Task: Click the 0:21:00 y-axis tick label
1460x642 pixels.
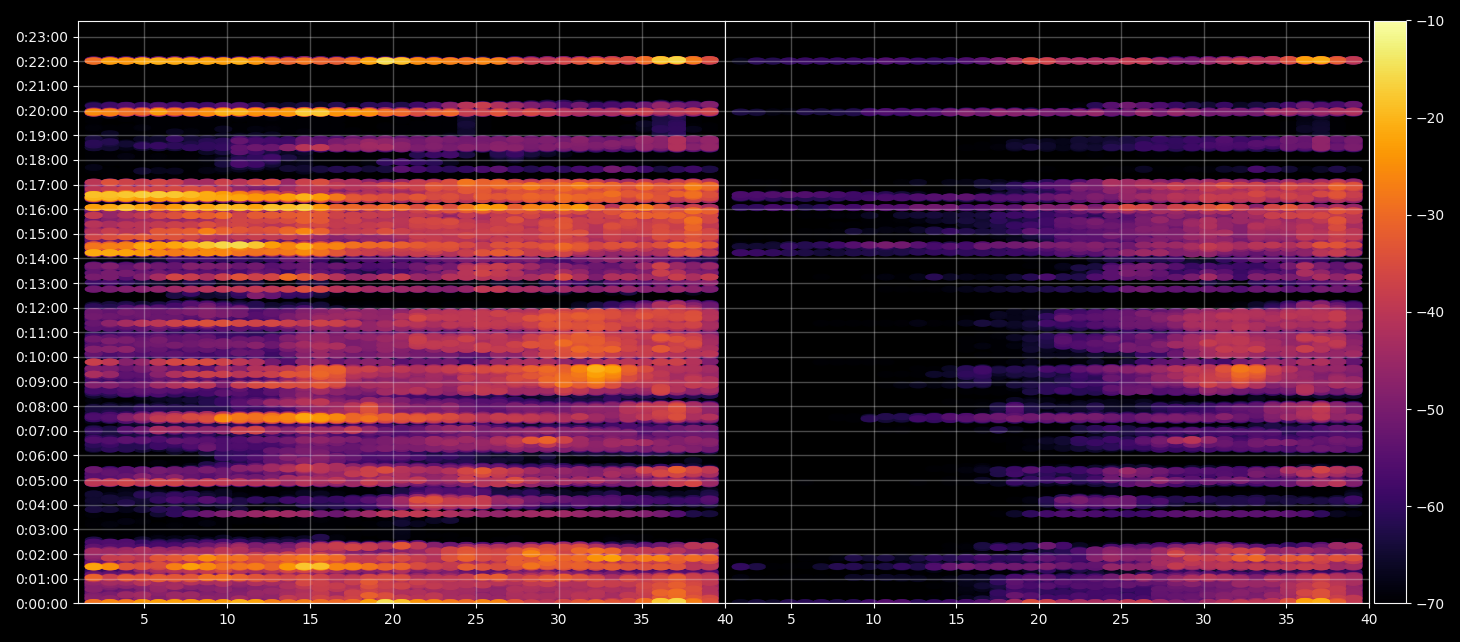Action: 42,86
